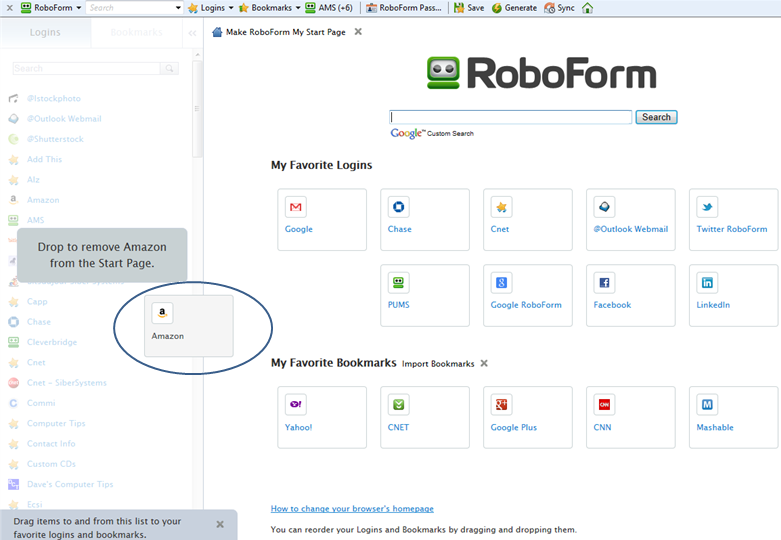Open the Facebook favorite login tile
The width and height of the screenshot is (781, 540).
[x=631, y=295]
